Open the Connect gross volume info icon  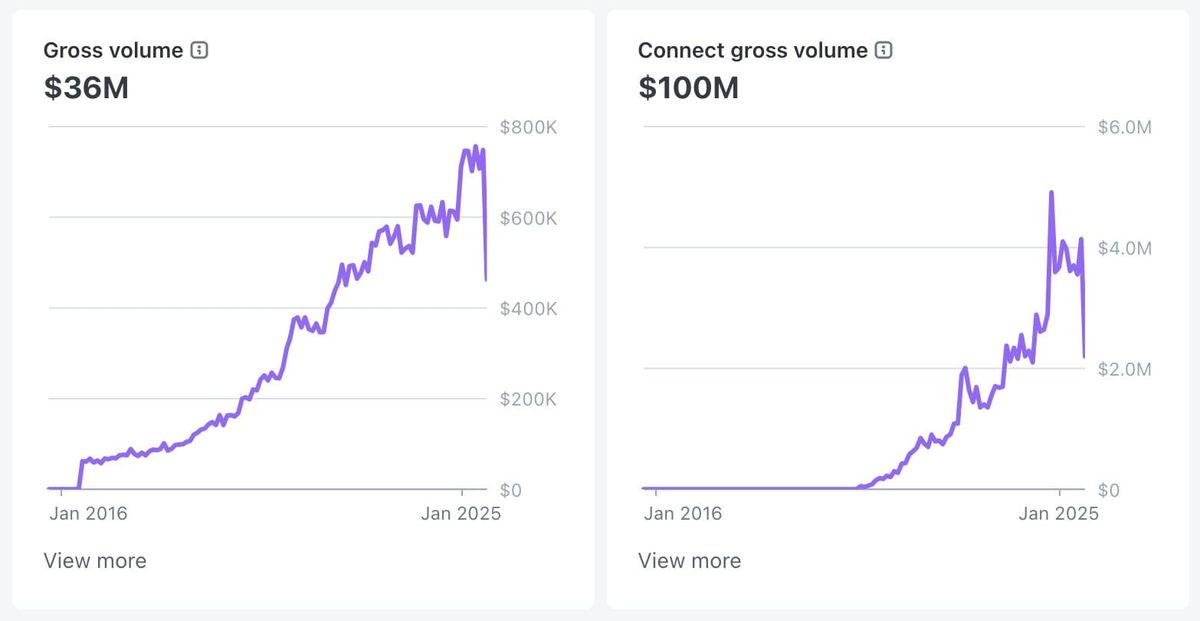tap(882, 49)
